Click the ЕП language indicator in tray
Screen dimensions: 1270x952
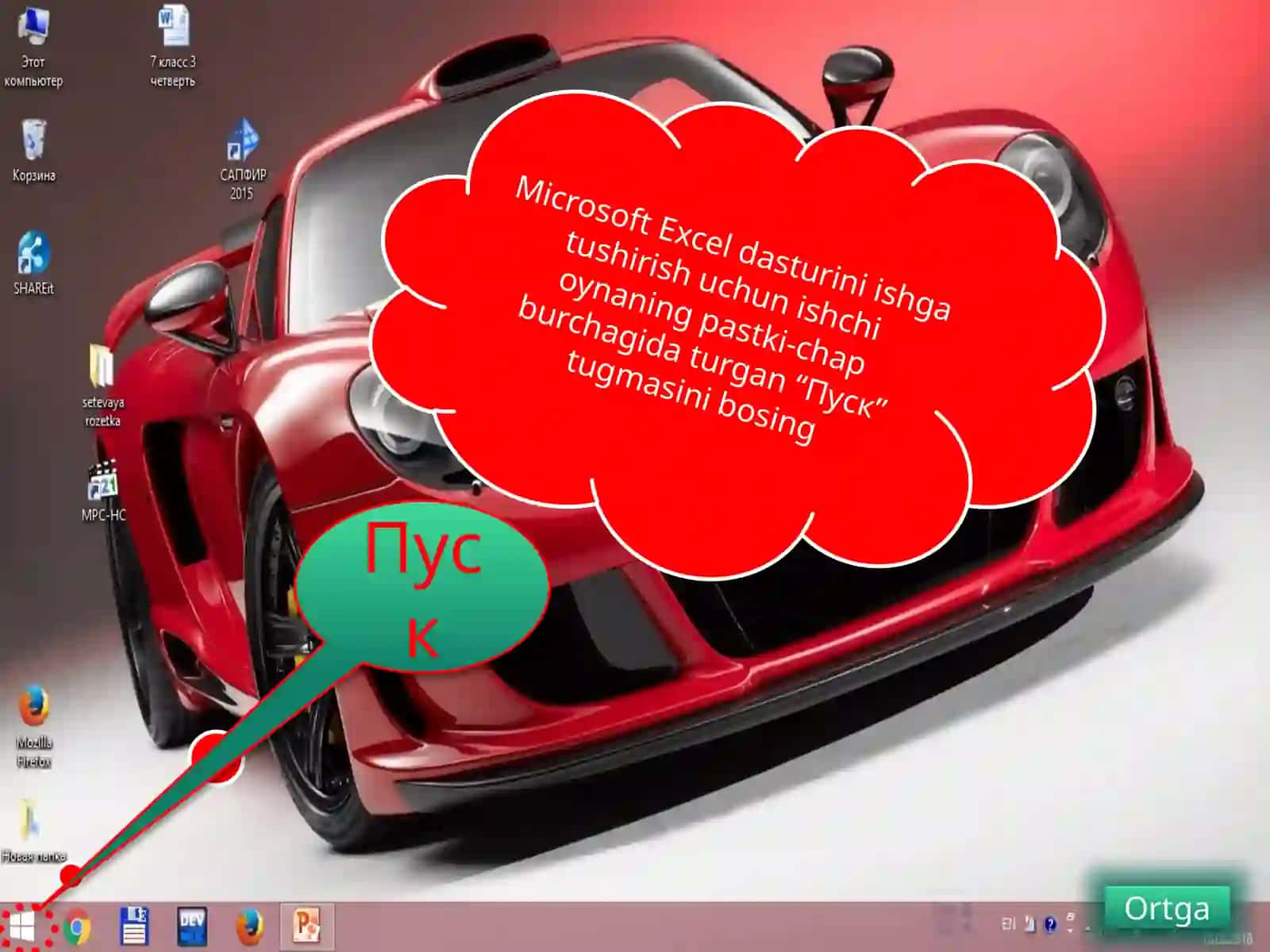pyautogui.click(x=1008, y=923)
